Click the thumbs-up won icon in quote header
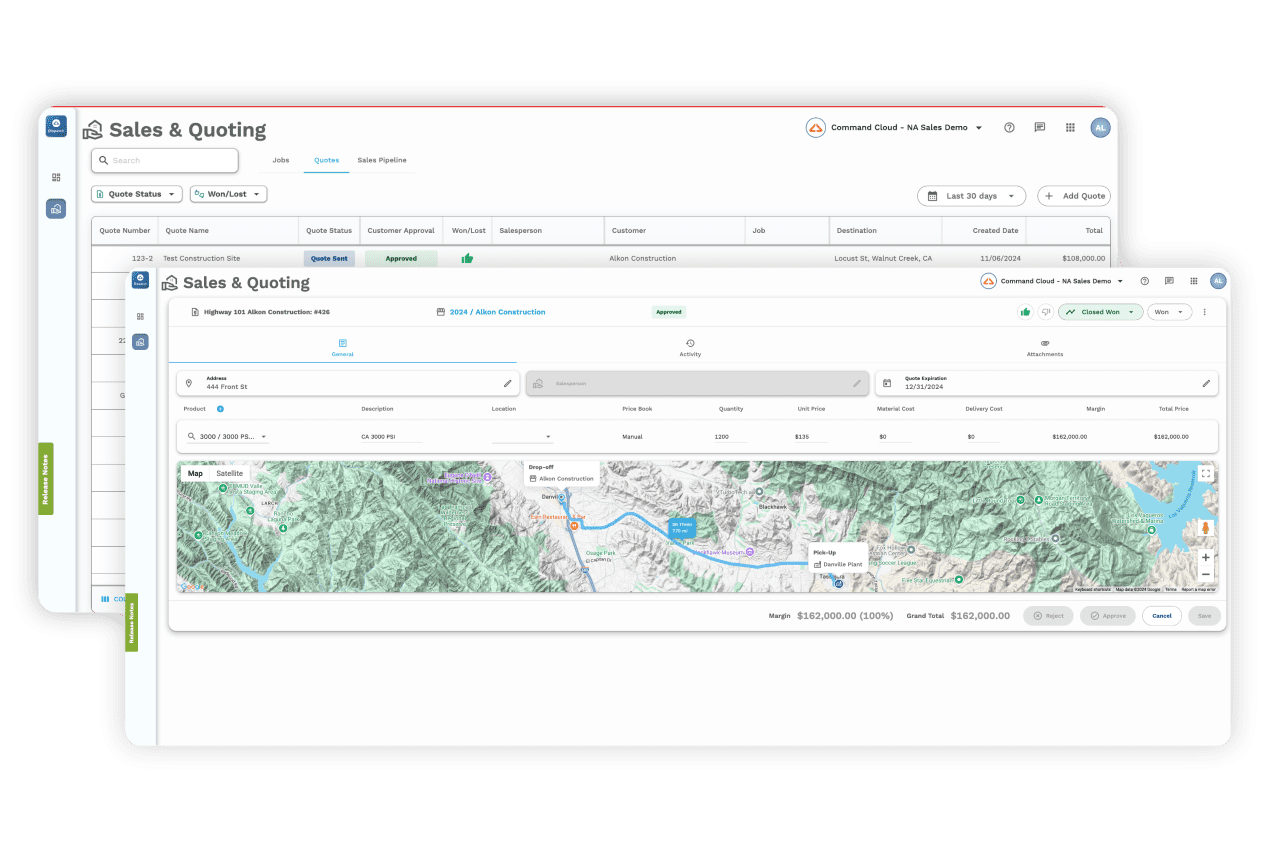Image resolution: width=1280 pixels, height=853 pixels. coord(1025,312)
